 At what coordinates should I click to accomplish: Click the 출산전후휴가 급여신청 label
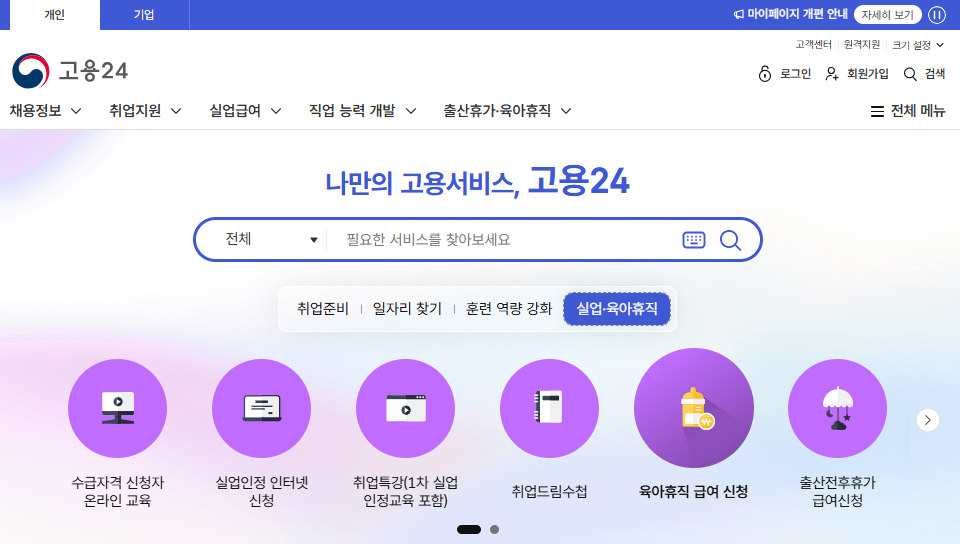(838, 491)
